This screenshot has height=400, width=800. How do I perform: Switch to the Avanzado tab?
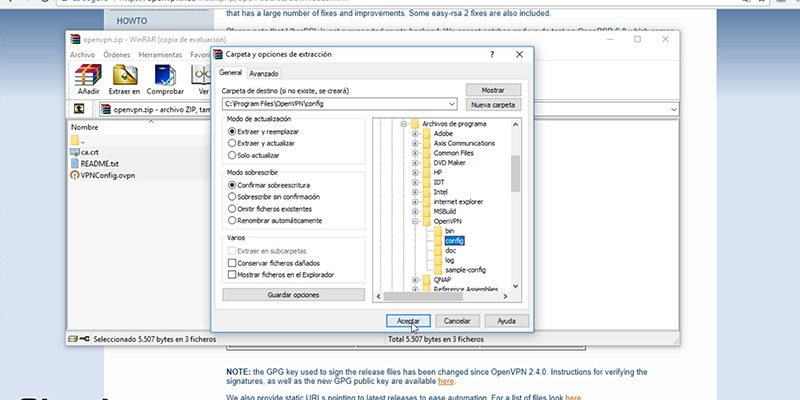[264, 73]
